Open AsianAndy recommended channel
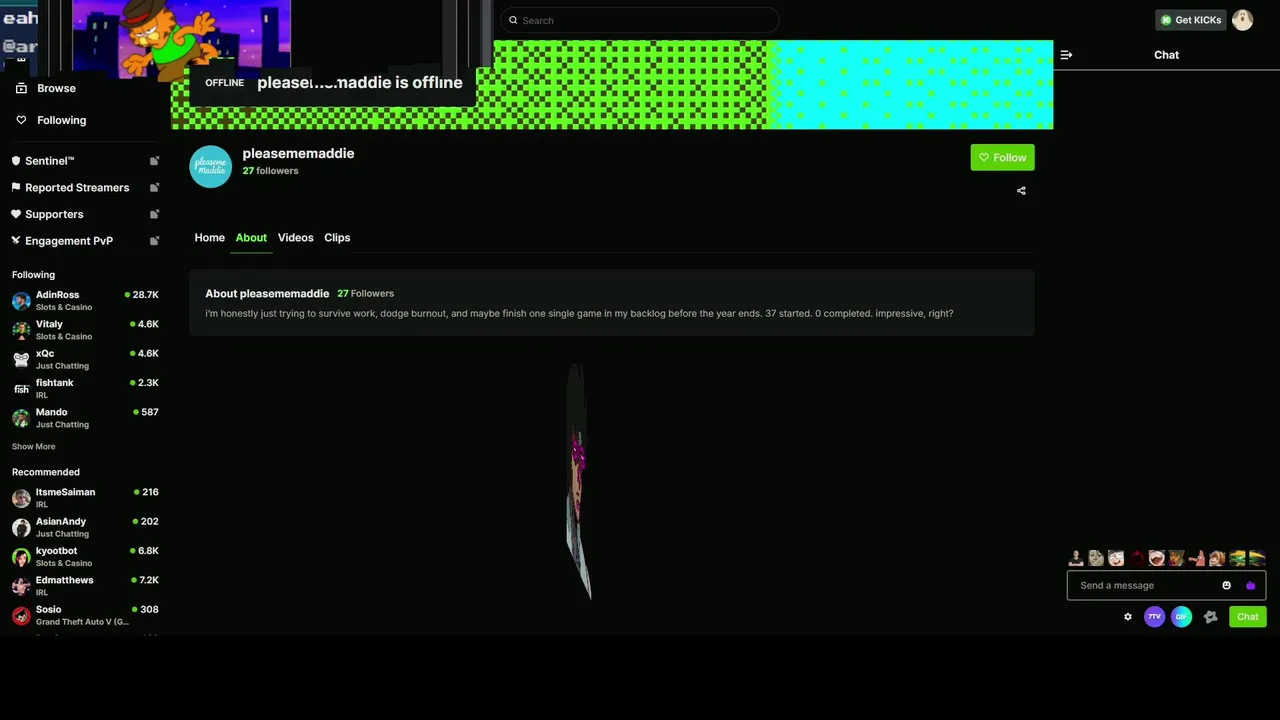Image resolution: width=1280 pixels, height=720 pixels. pyautogui.click(x=85, y=527)
